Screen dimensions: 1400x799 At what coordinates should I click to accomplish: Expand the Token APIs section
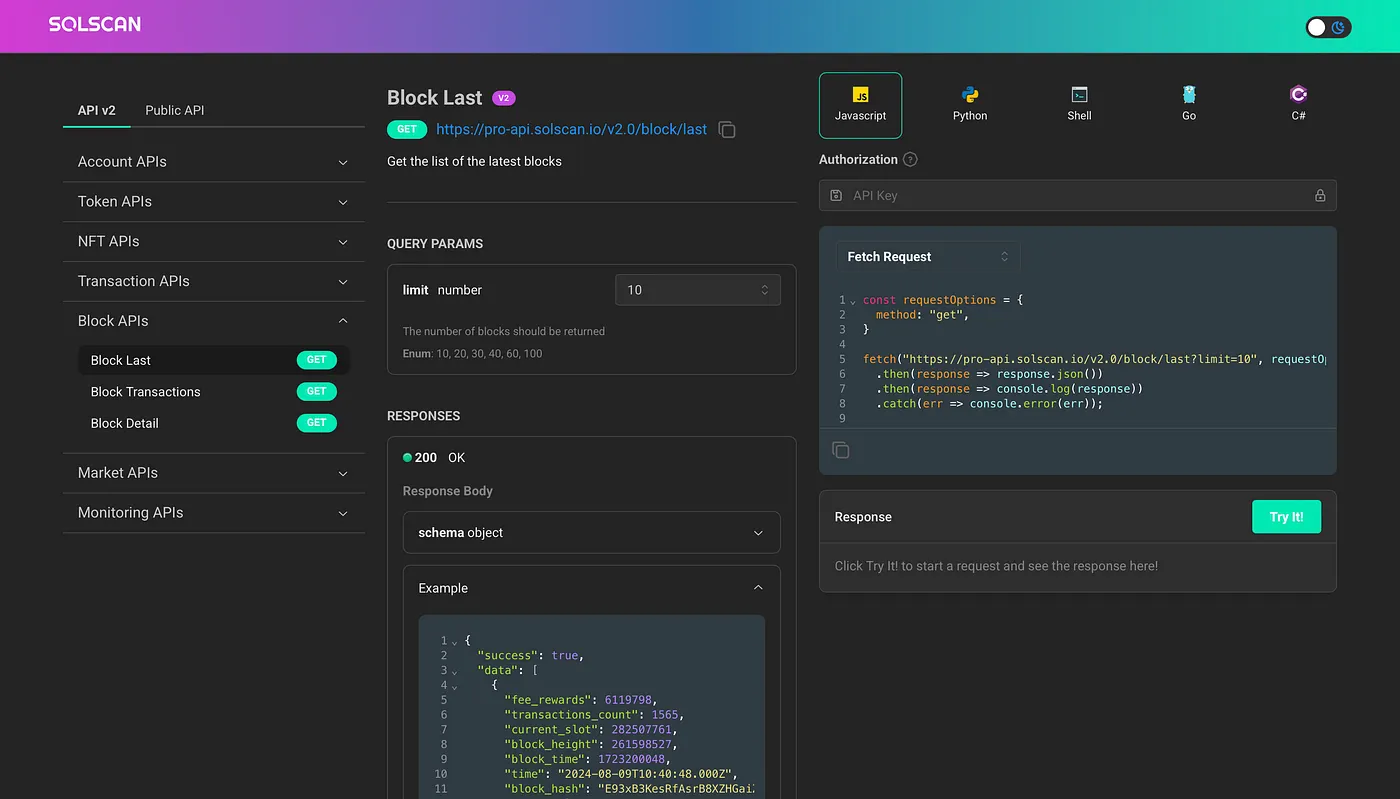(x=214, y=202)
